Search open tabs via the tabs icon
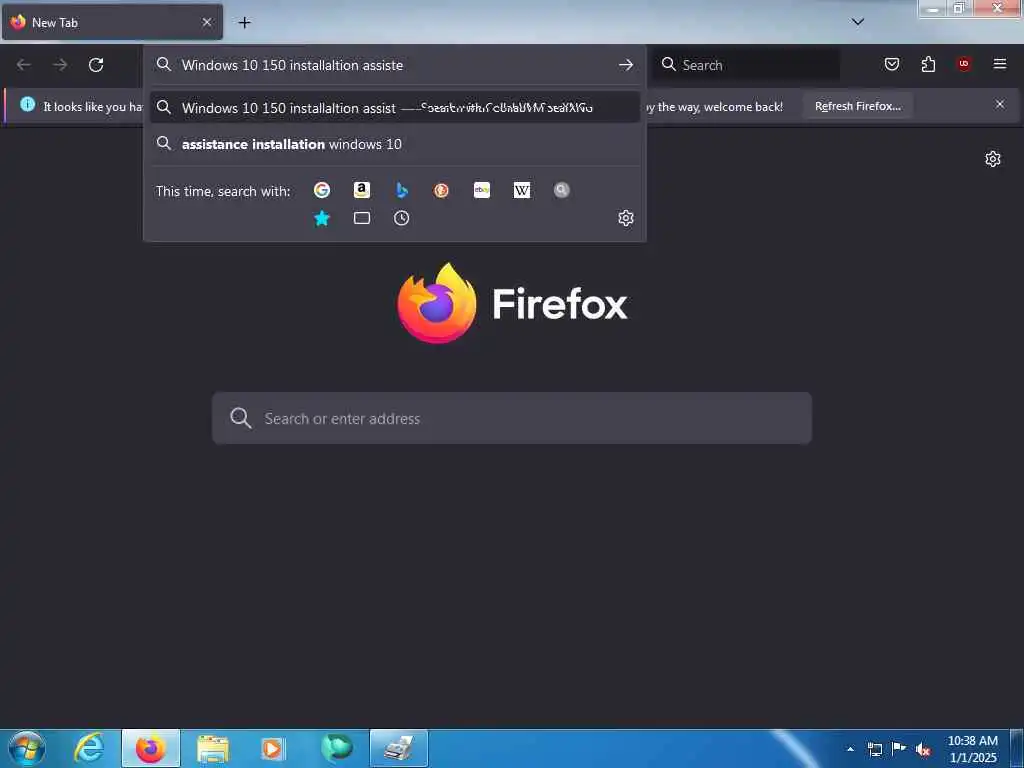Screen dimensions: 1024x768 click(x=362, y=218)
